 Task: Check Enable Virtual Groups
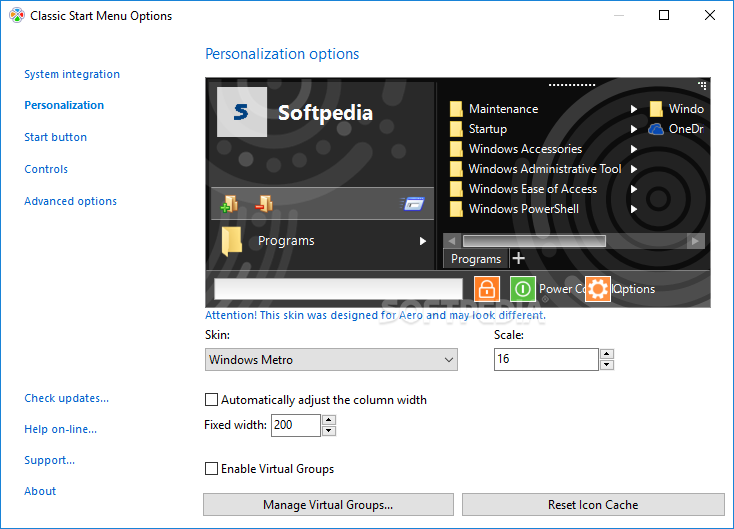tap(212, 468)
